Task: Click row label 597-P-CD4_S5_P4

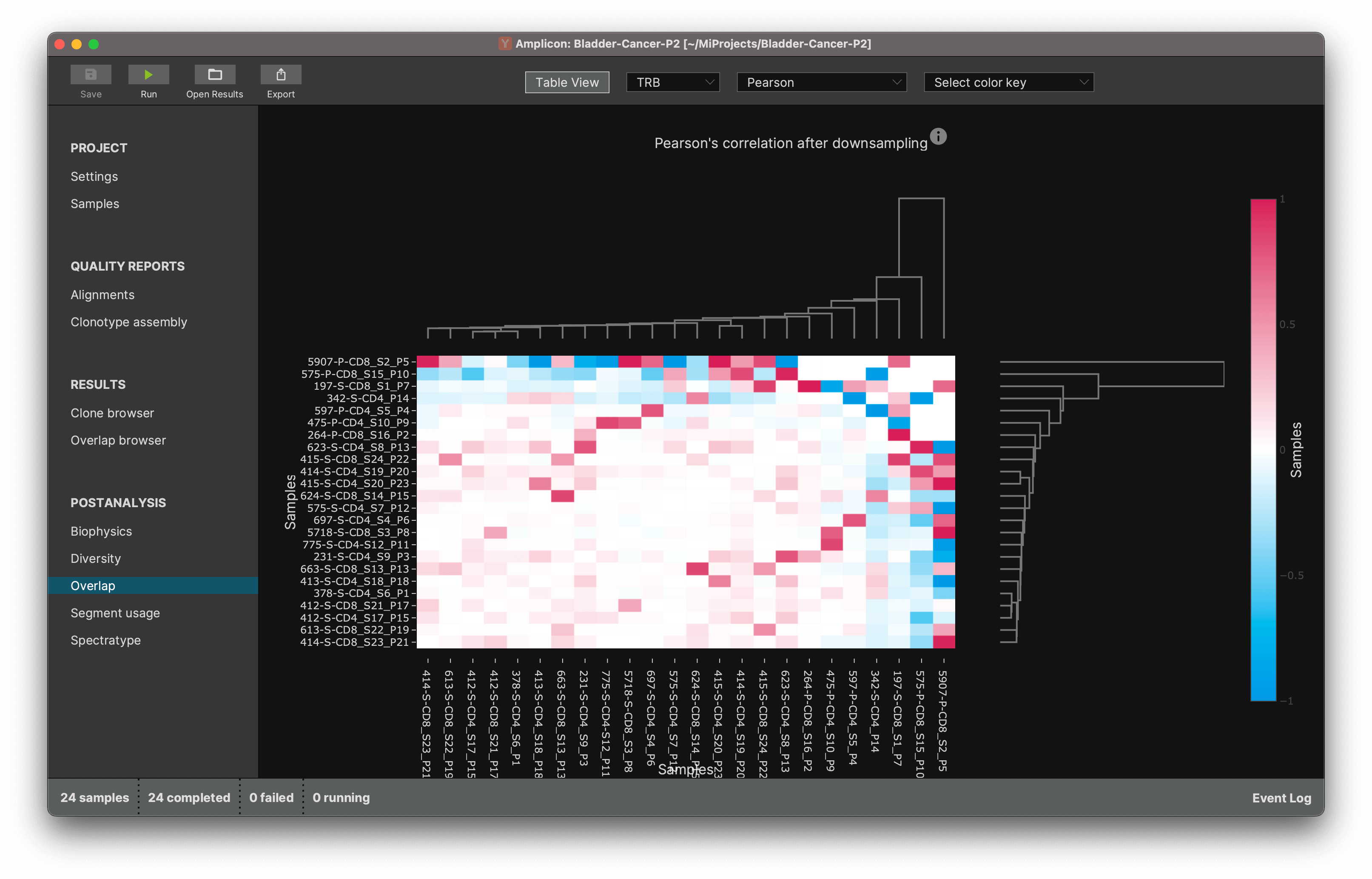Action: (362, 411)
